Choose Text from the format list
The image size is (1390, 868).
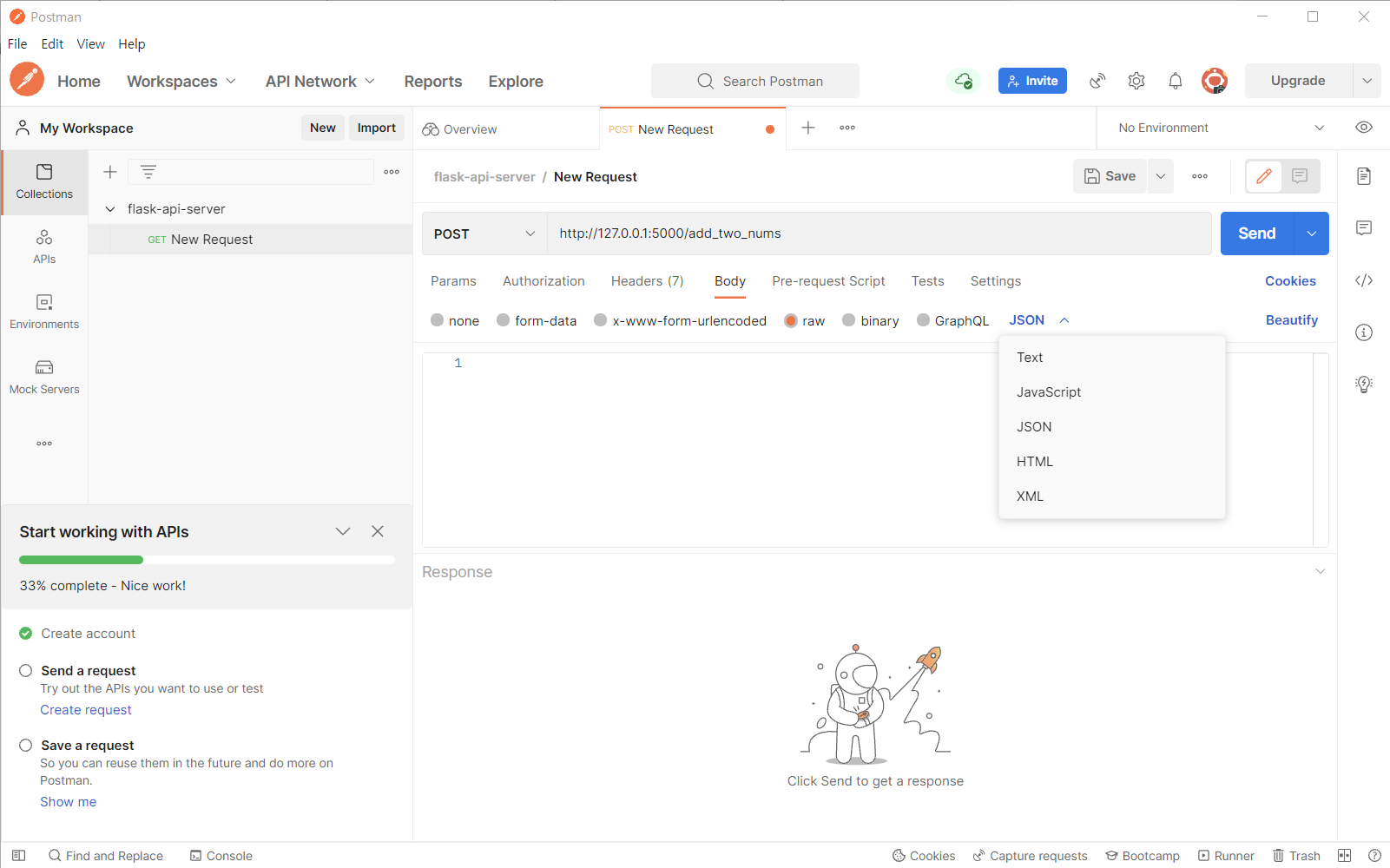1111,358
